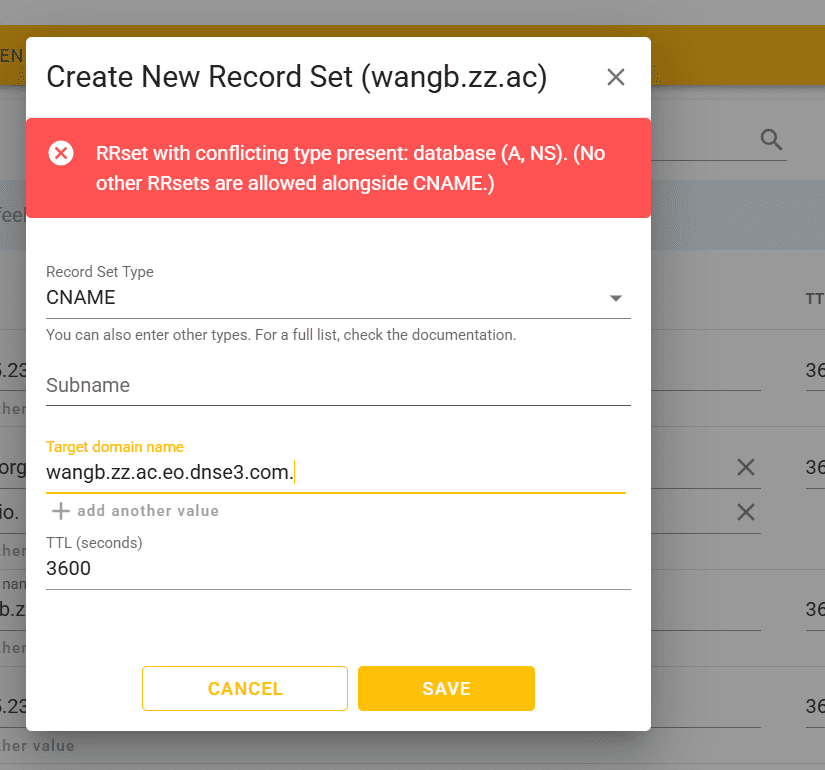Viewport: 825px width, 770px height.
Task: Remove the background value ending in 'org'
Action: (x=745, y=466)
